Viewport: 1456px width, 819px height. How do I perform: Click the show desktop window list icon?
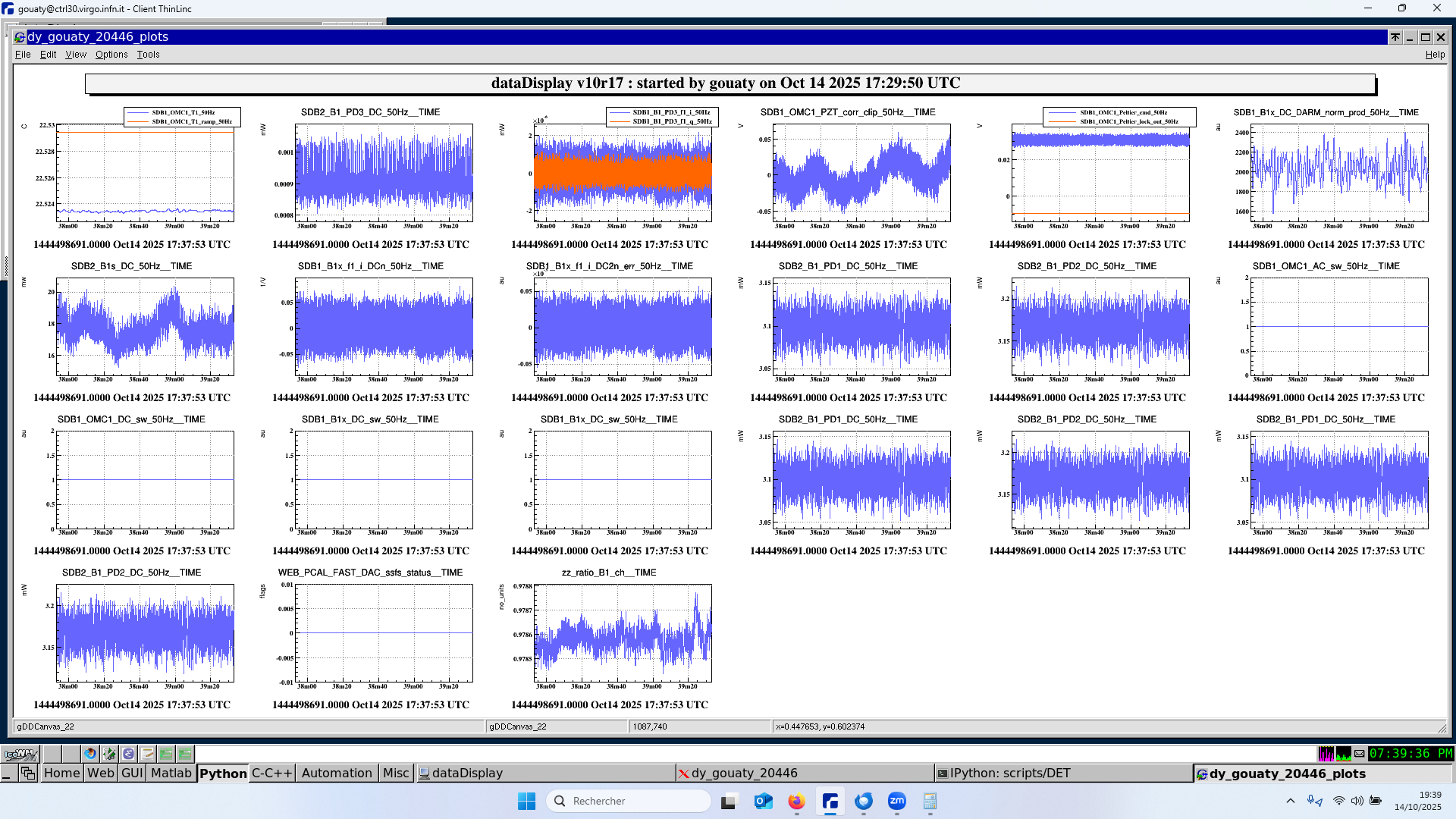click(28, 773)
